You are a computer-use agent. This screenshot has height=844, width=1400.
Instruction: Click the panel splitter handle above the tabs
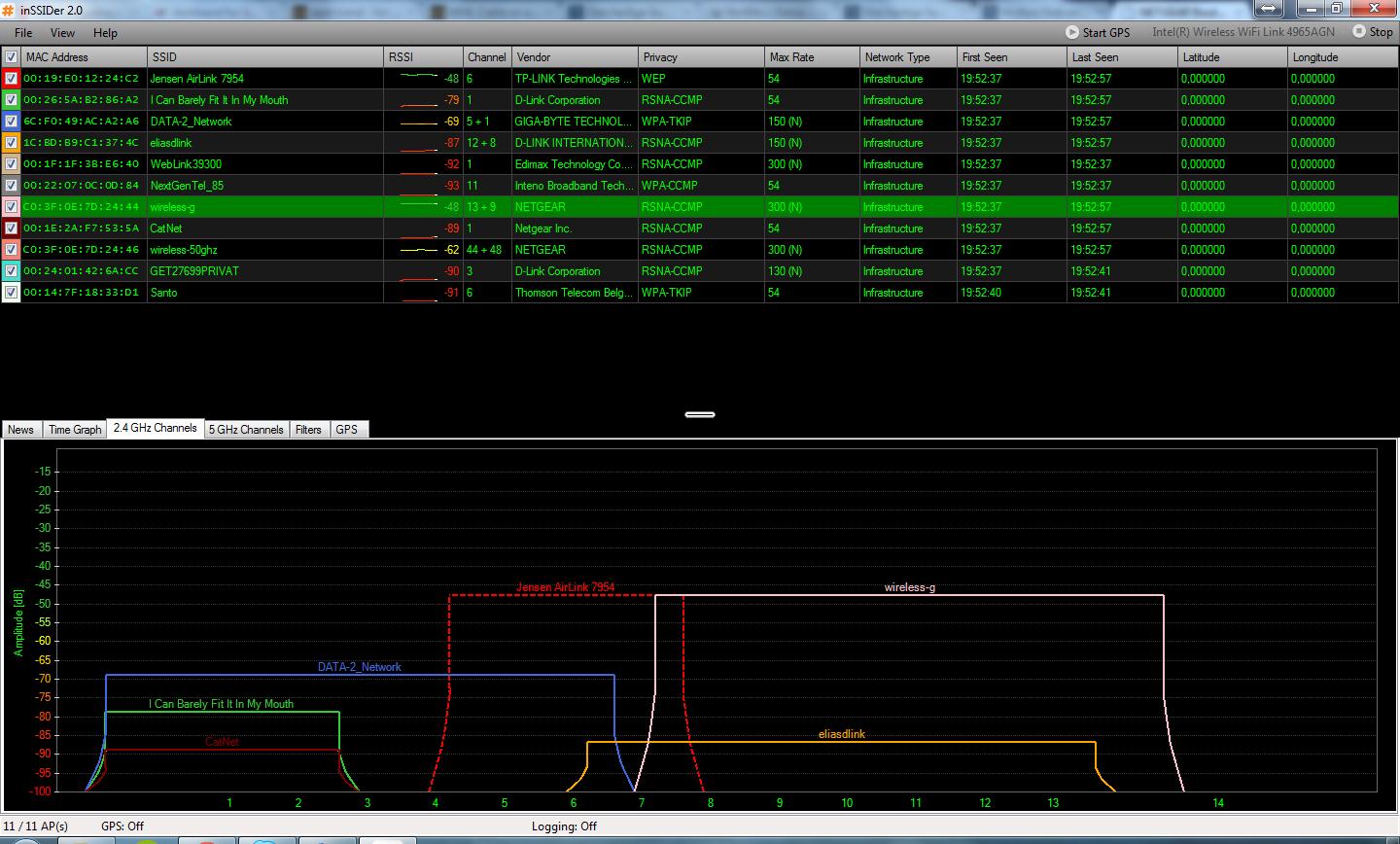(x=700, y=414)
